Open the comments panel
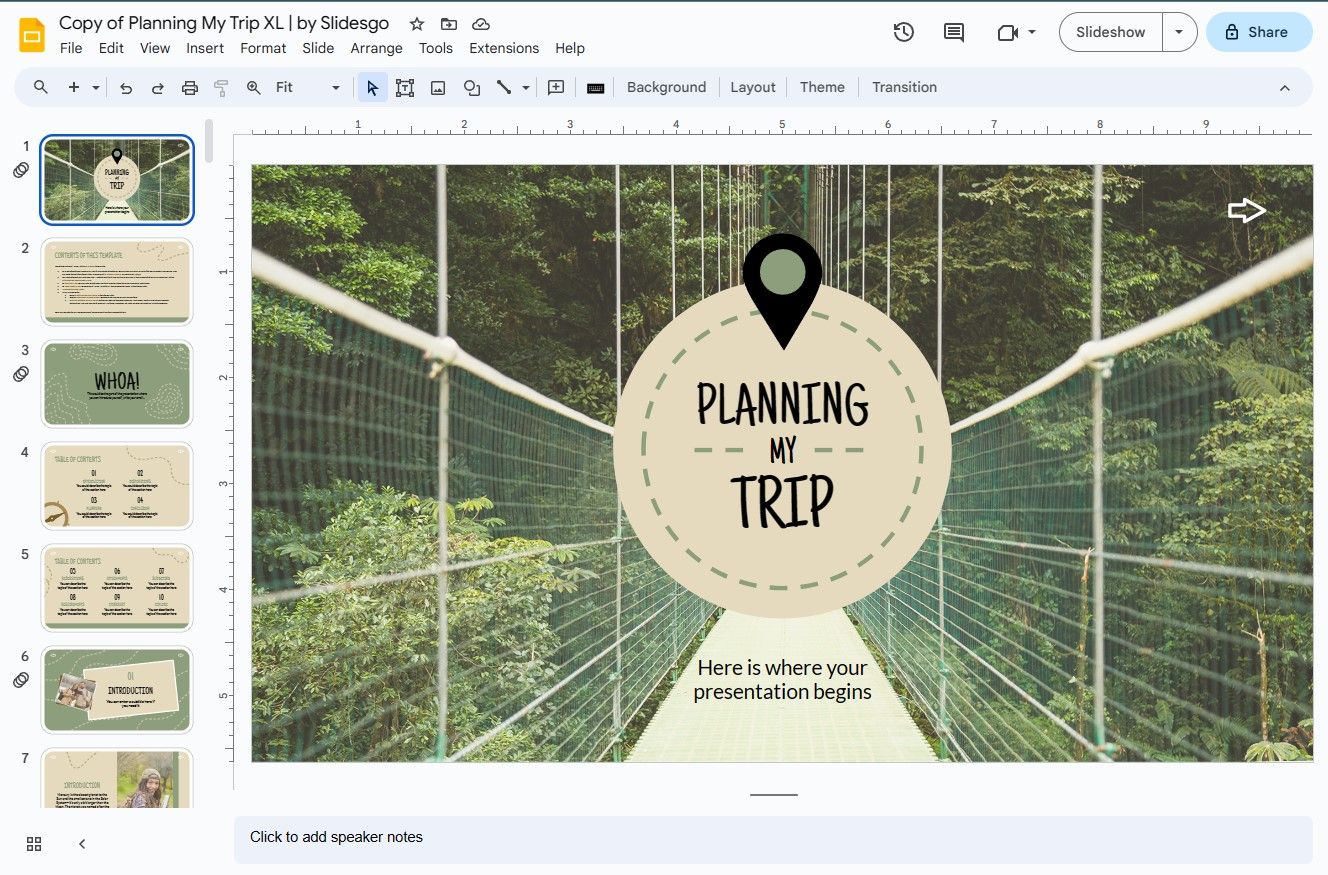 point(953,32)
